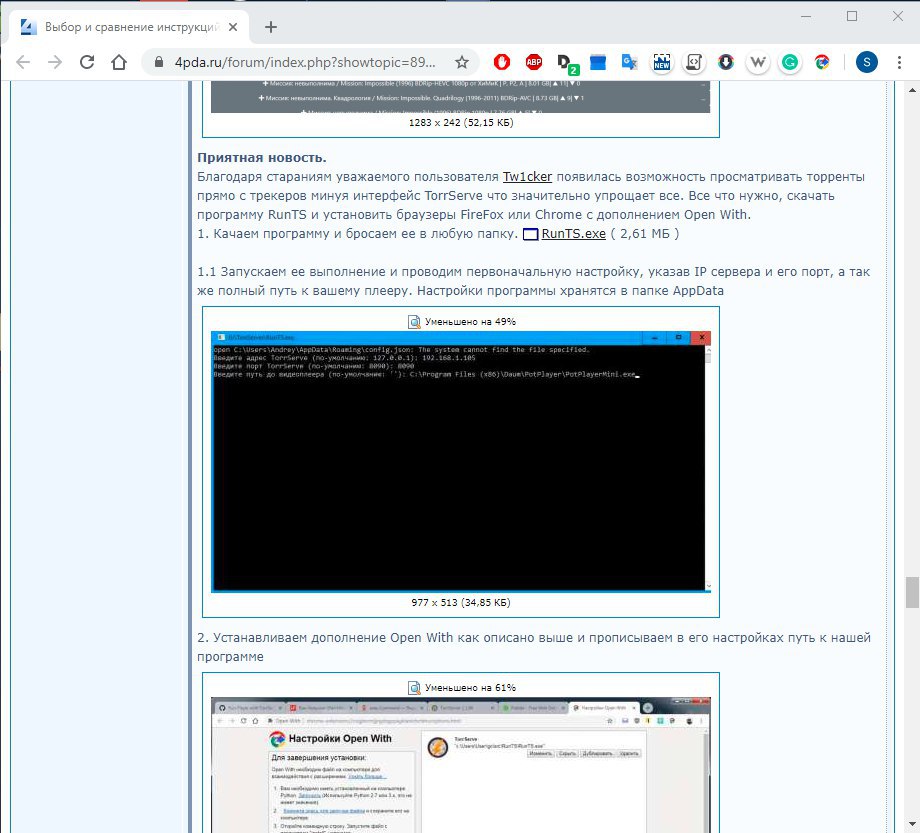The image size is (920, 833).
Task: Click the 'Уменьшено на 49%' label
Action: 470,321
